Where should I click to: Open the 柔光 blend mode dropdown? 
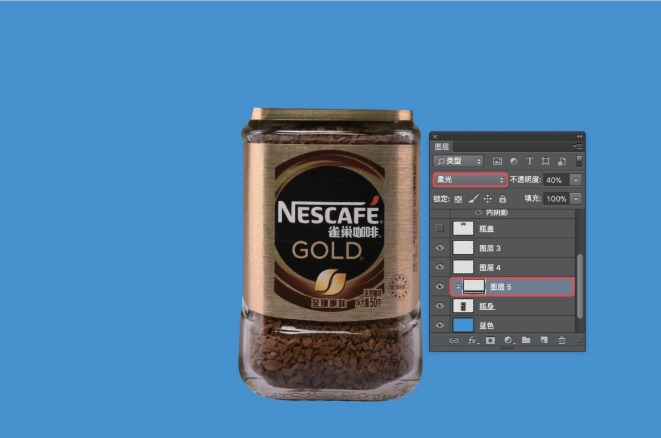(x=470, y=180)
